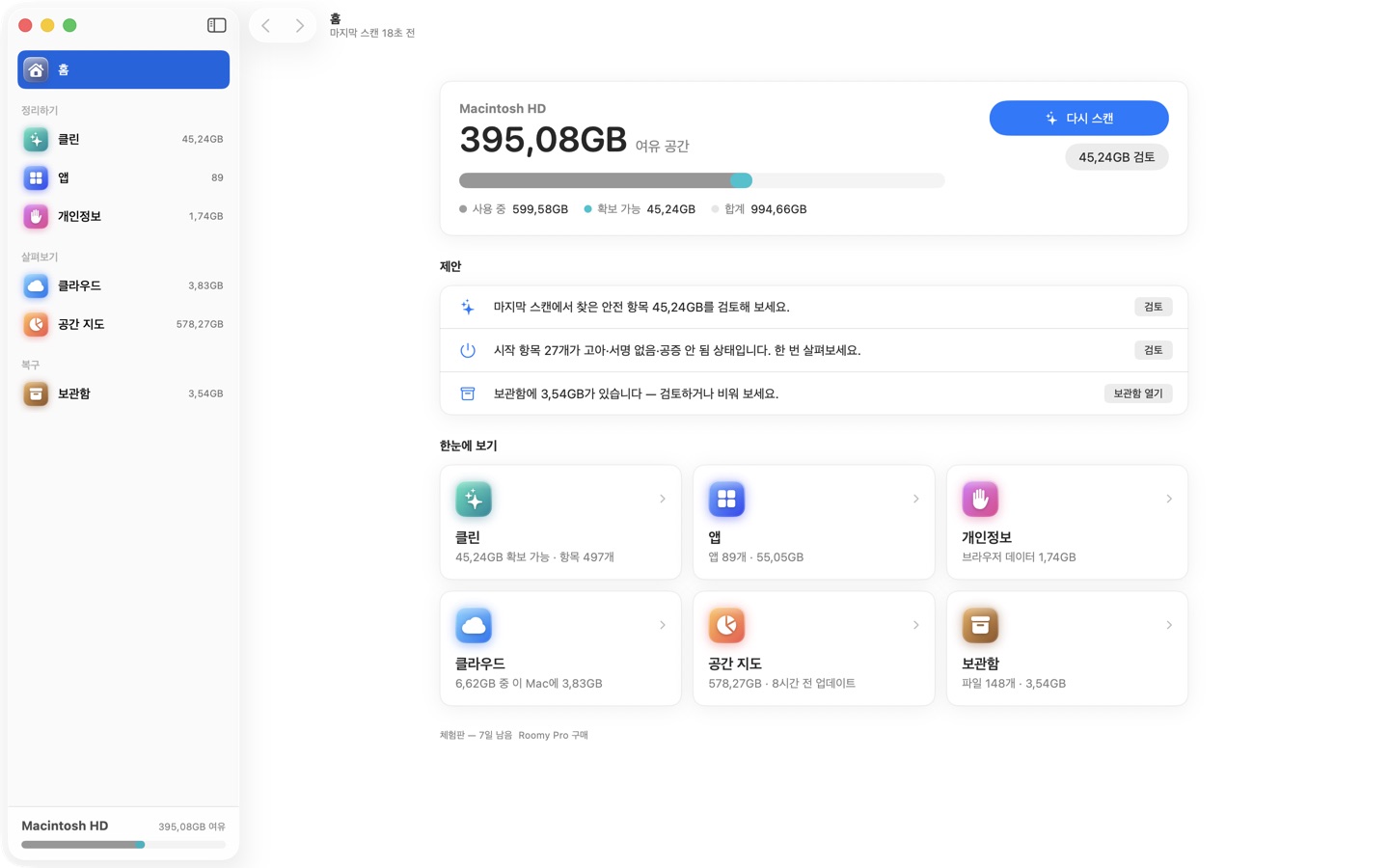Click the Macintosh HD main storage bar
1389x868 pixels.
pyautogui.click(x=701, y=180)
